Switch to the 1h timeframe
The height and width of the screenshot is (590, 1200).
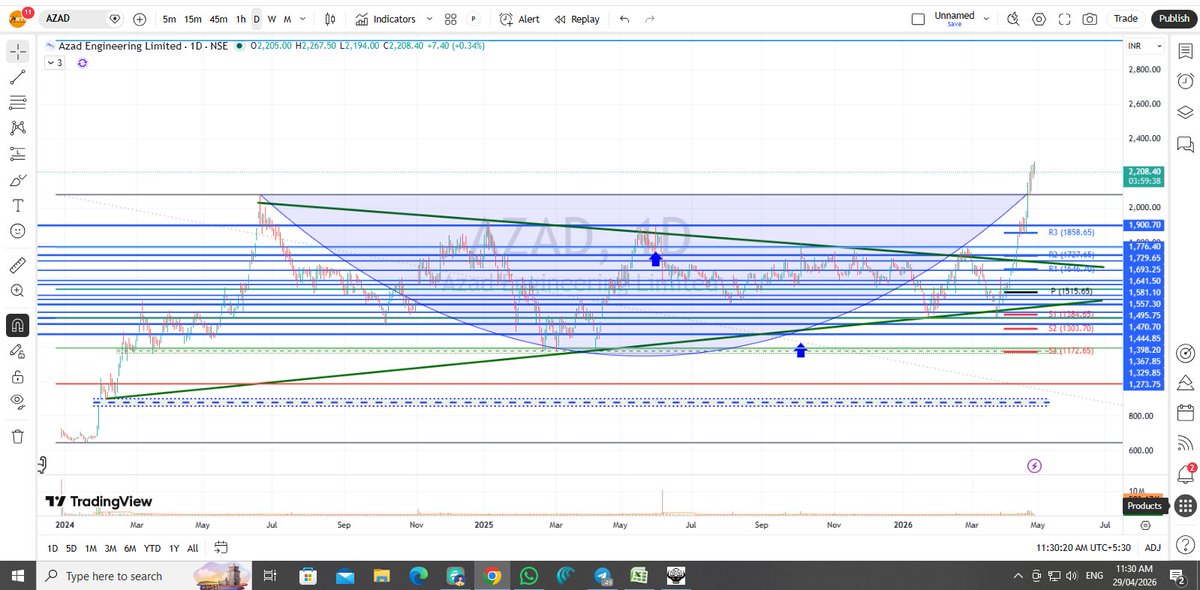[x=240, y=19]
